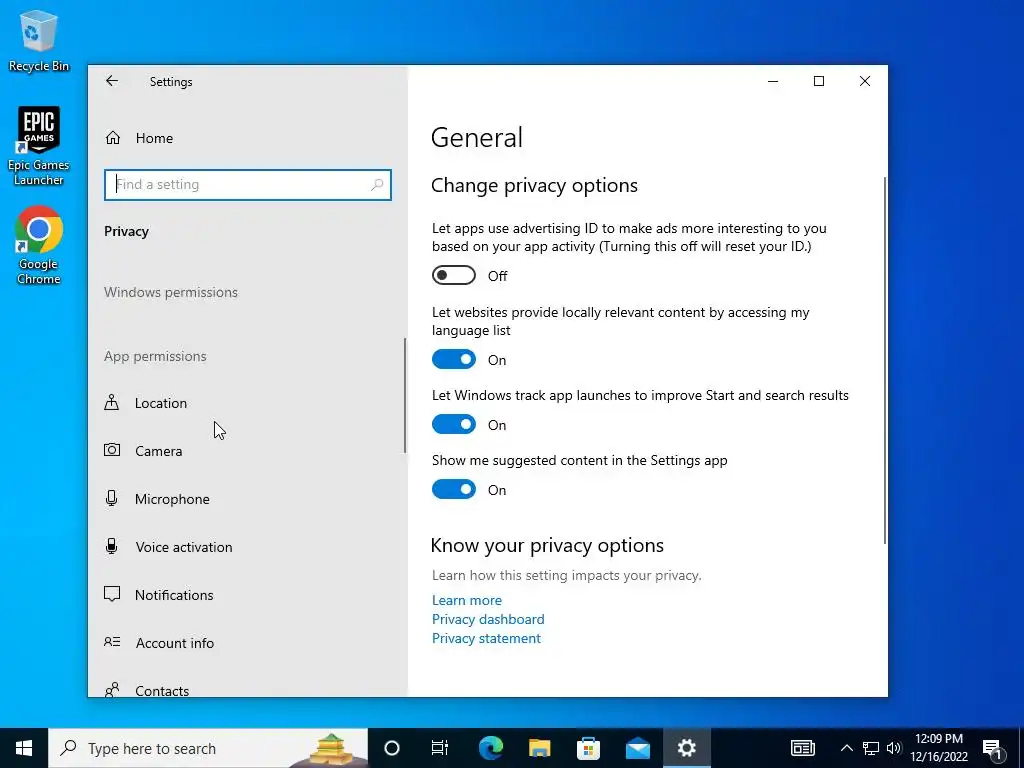Open the taskbar clock and date
The height and width of the screenshot is (768, 1024).
tap(938, 748)
